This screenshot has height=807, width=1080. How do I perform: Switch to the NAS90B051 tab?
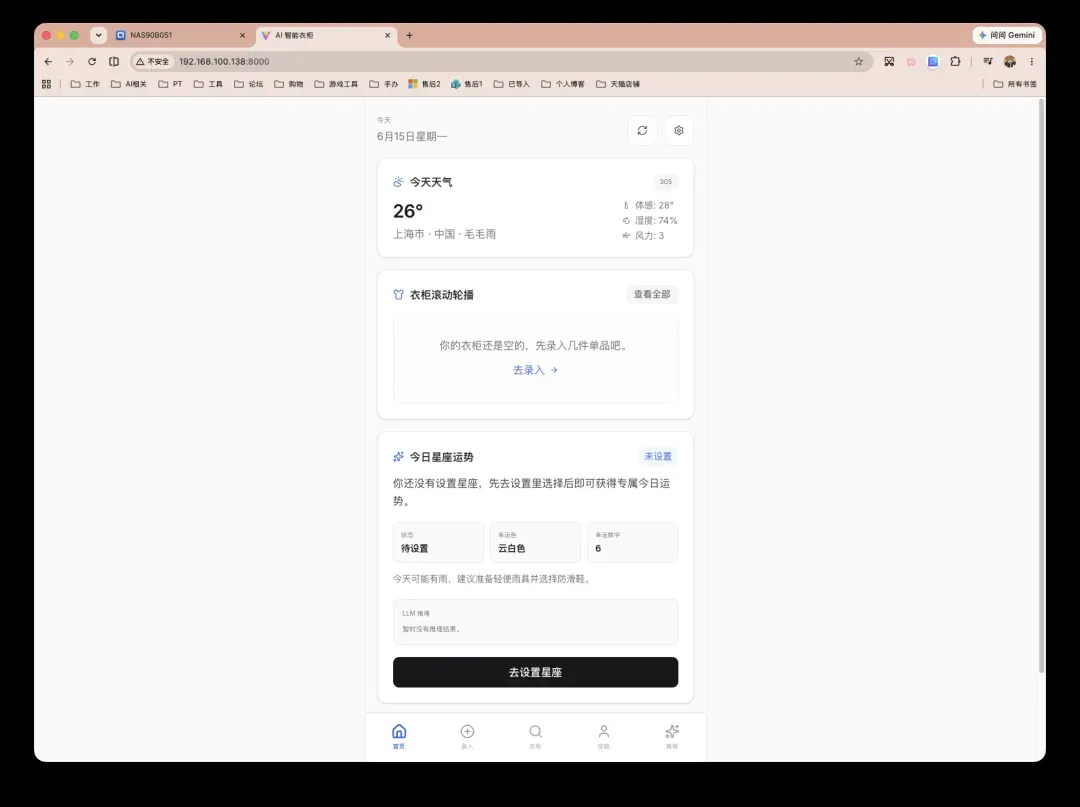[180, 35]
